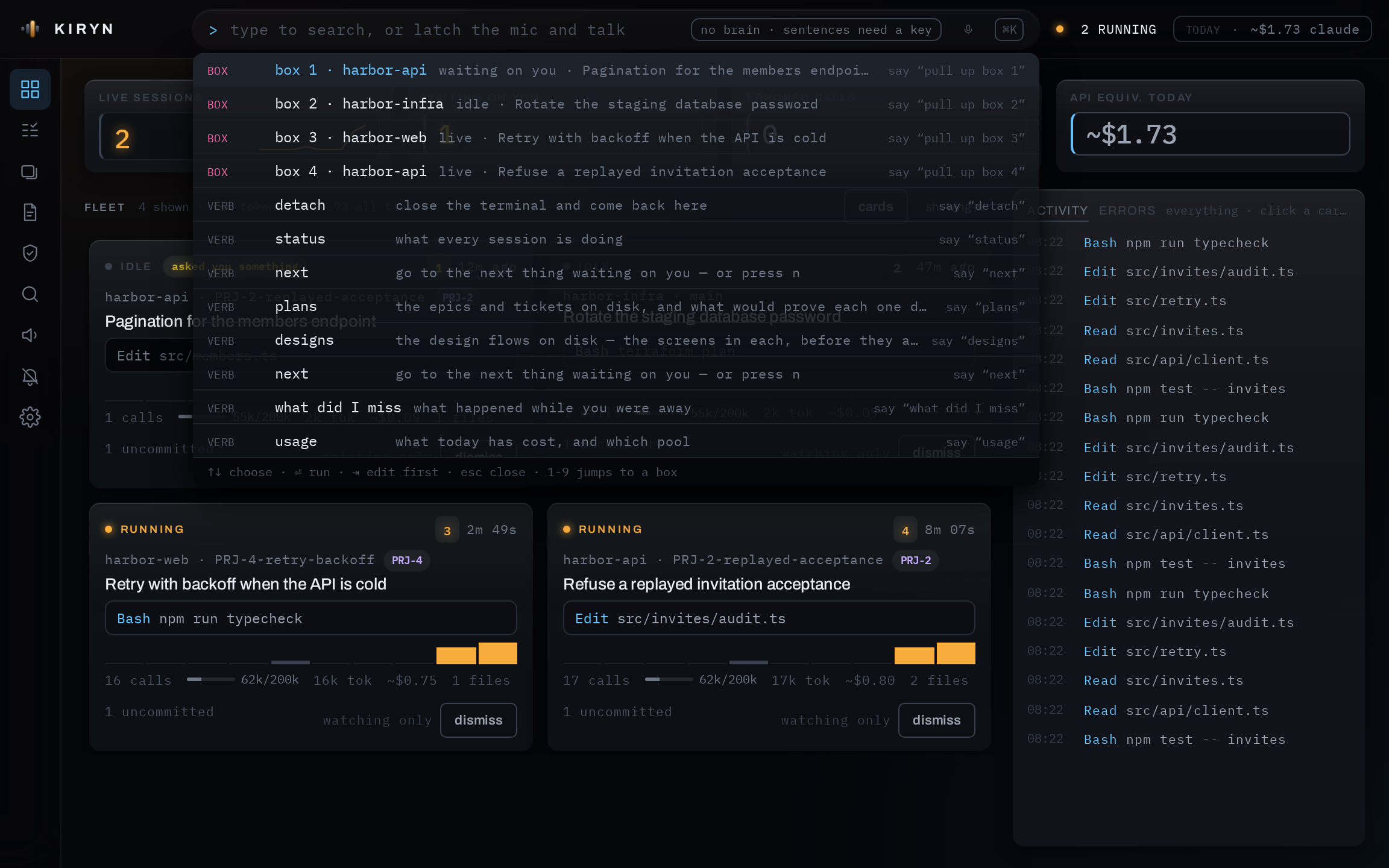Click the 2 RUNNING status indicator
The width and height of the screenshot is (1389, 868).
coord(1106,30)
